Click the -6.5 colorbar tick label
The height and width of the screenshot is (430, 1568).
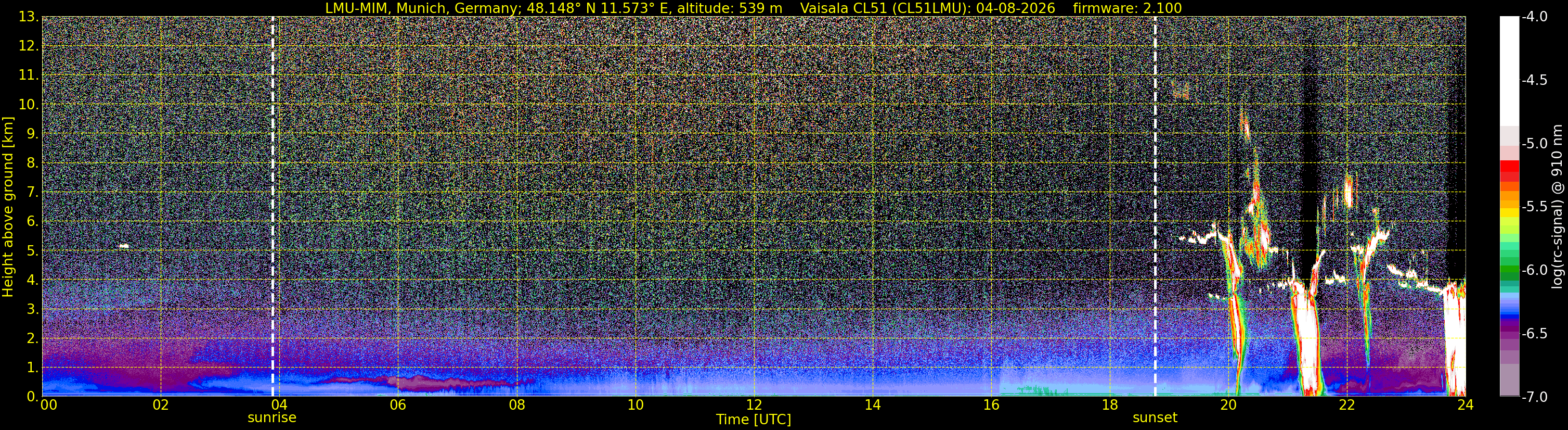point(1534,333)
